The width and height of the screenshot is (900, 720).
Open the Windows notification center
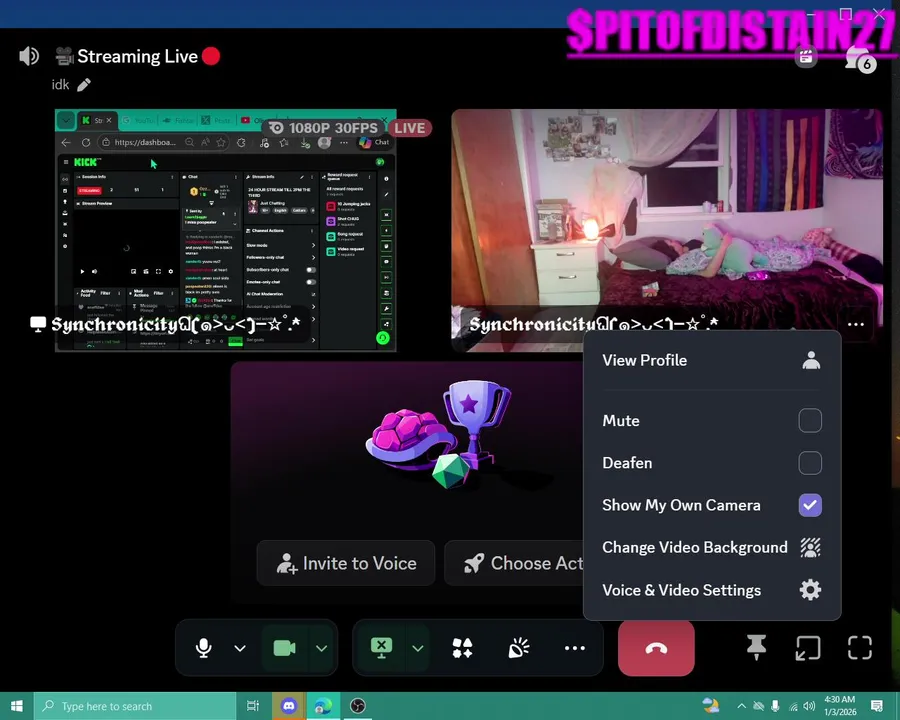pyautogui.click(x=876, y=706)
